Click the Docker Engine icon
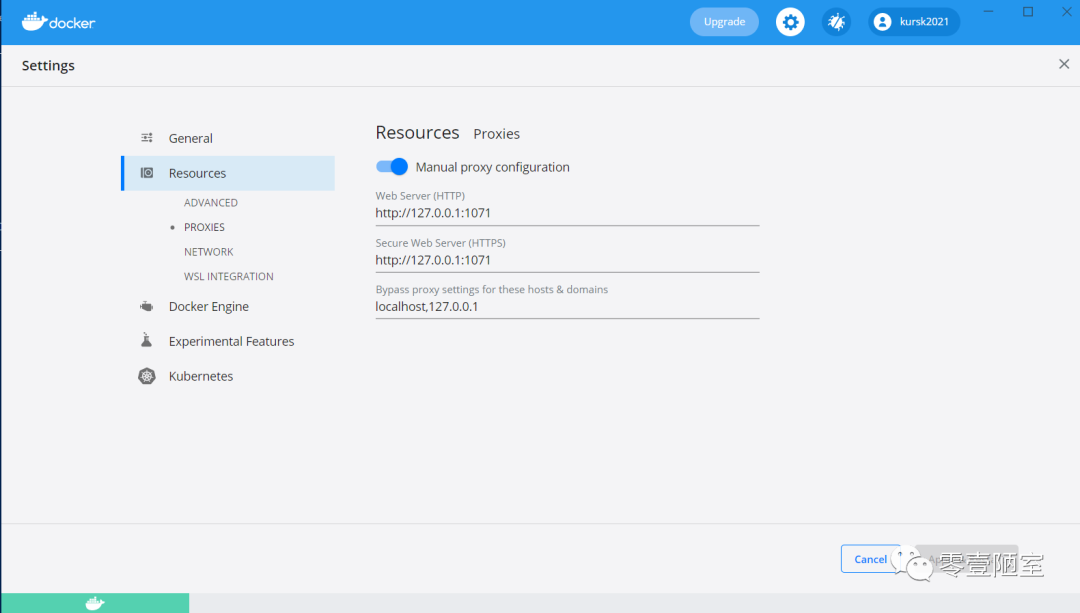The height and width of the screenshot is (613, 1080). click(147, 306)
